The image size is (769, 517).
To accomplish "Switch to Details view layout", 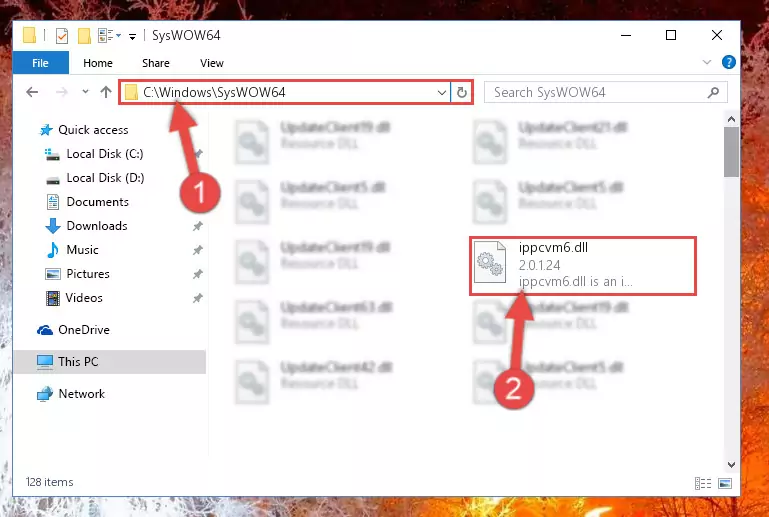I will coord(703,484).
